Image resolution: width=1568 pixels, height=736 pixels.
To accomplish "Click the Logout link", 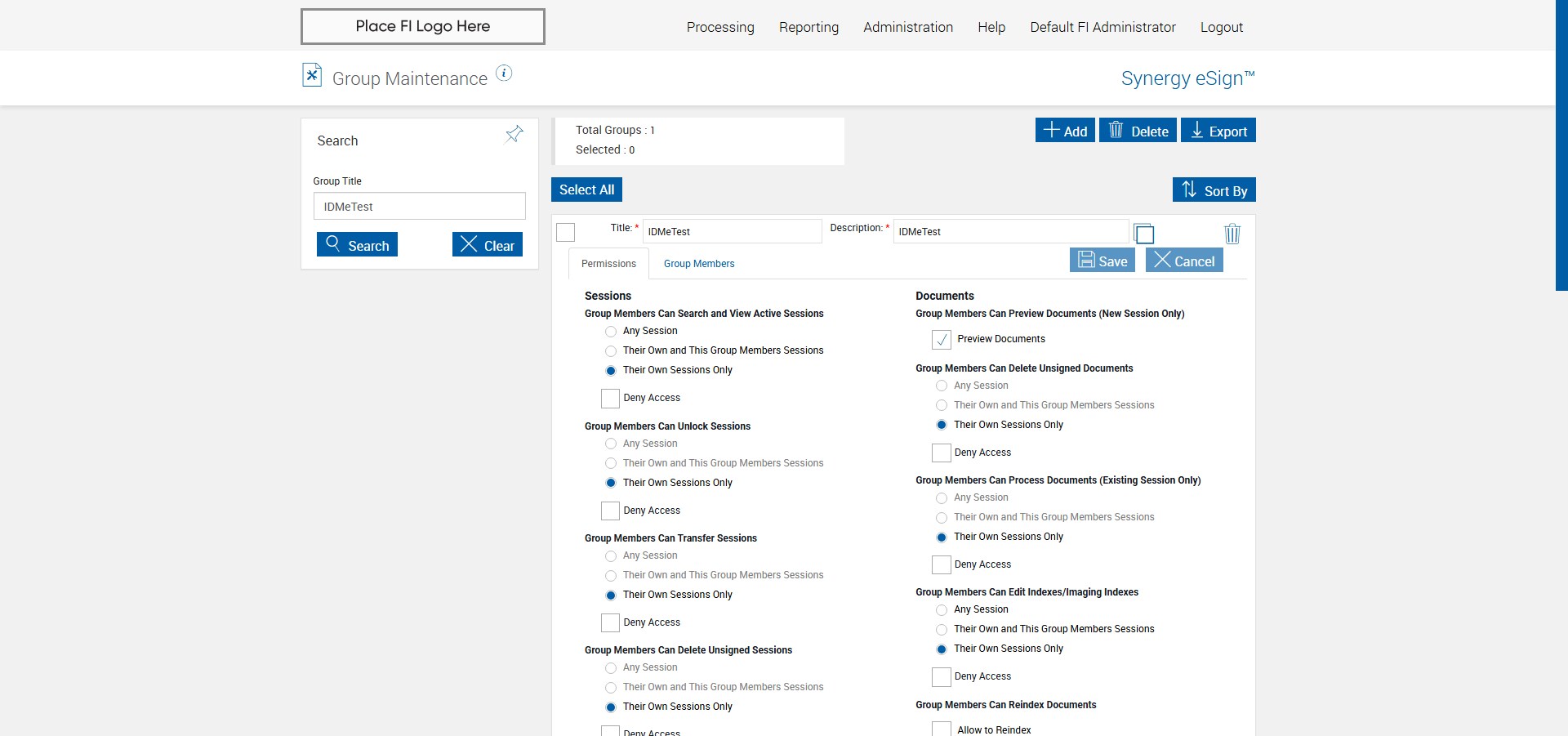I will (x=1221, y=27).
